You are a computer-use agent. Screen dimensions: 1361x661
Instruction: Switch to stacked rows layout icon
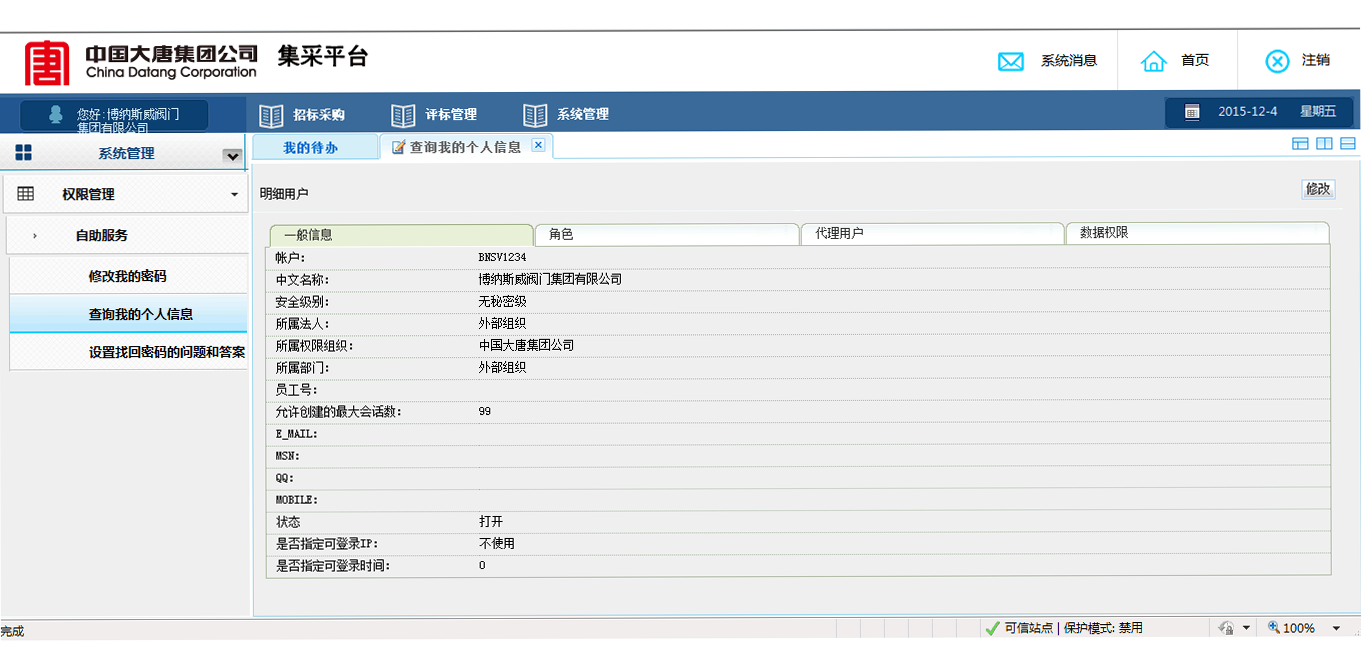pyautogui.click(x=1348, y=144)
